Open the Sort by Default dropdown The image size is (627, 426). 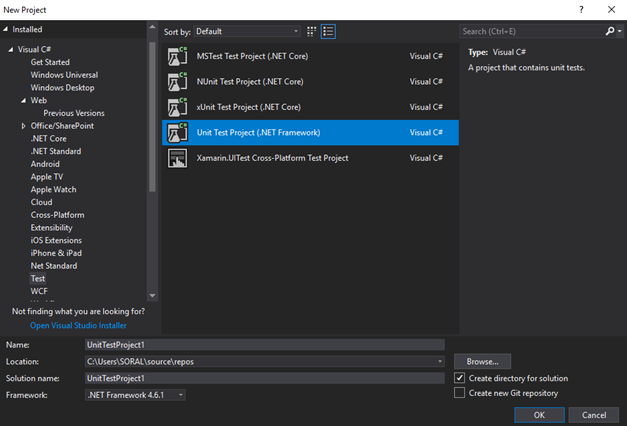point(247,31)
